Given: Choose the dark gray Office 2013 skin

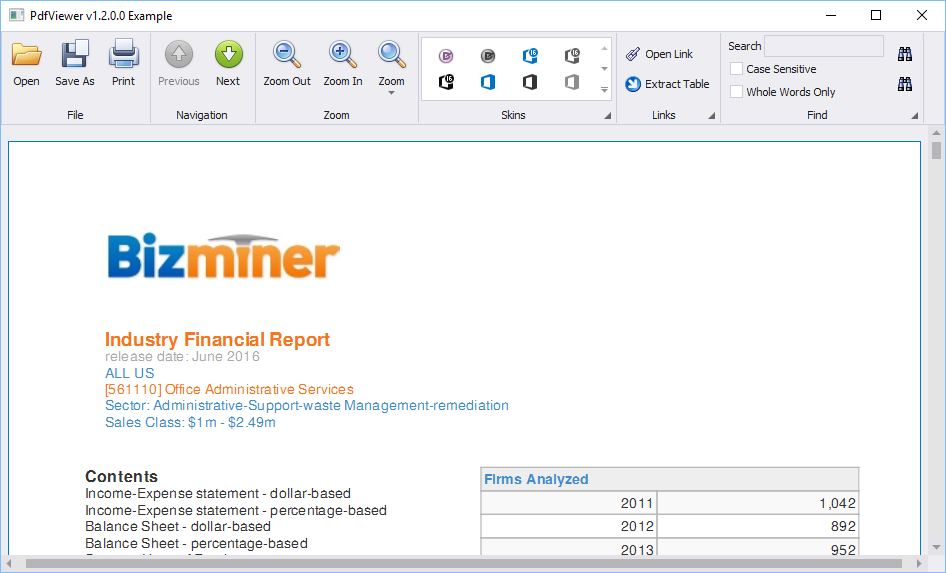Looking at the screenshot, I should coord(530,82).
